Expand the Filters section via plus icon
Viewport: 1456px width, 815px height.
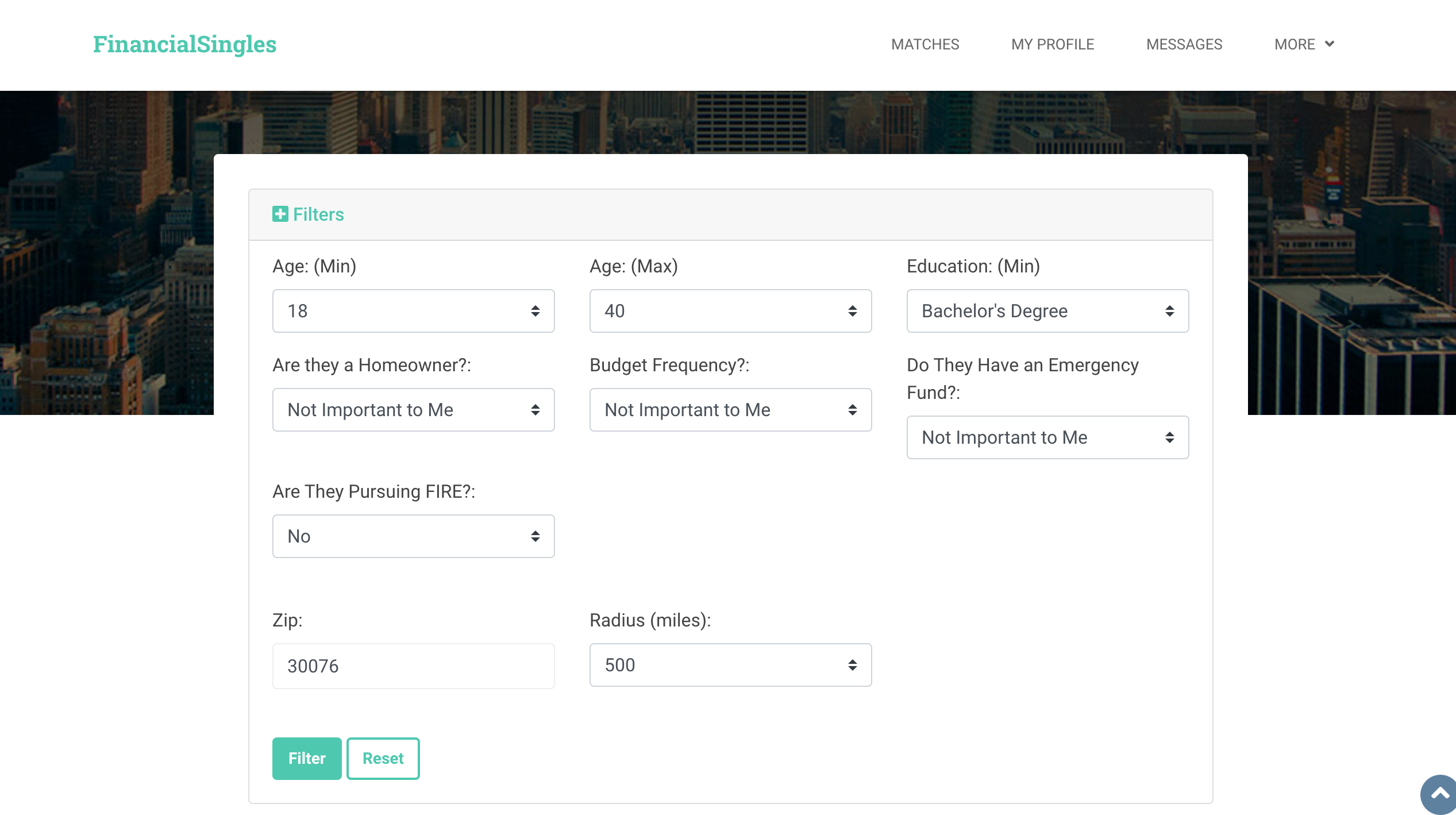tap(280, 214)
